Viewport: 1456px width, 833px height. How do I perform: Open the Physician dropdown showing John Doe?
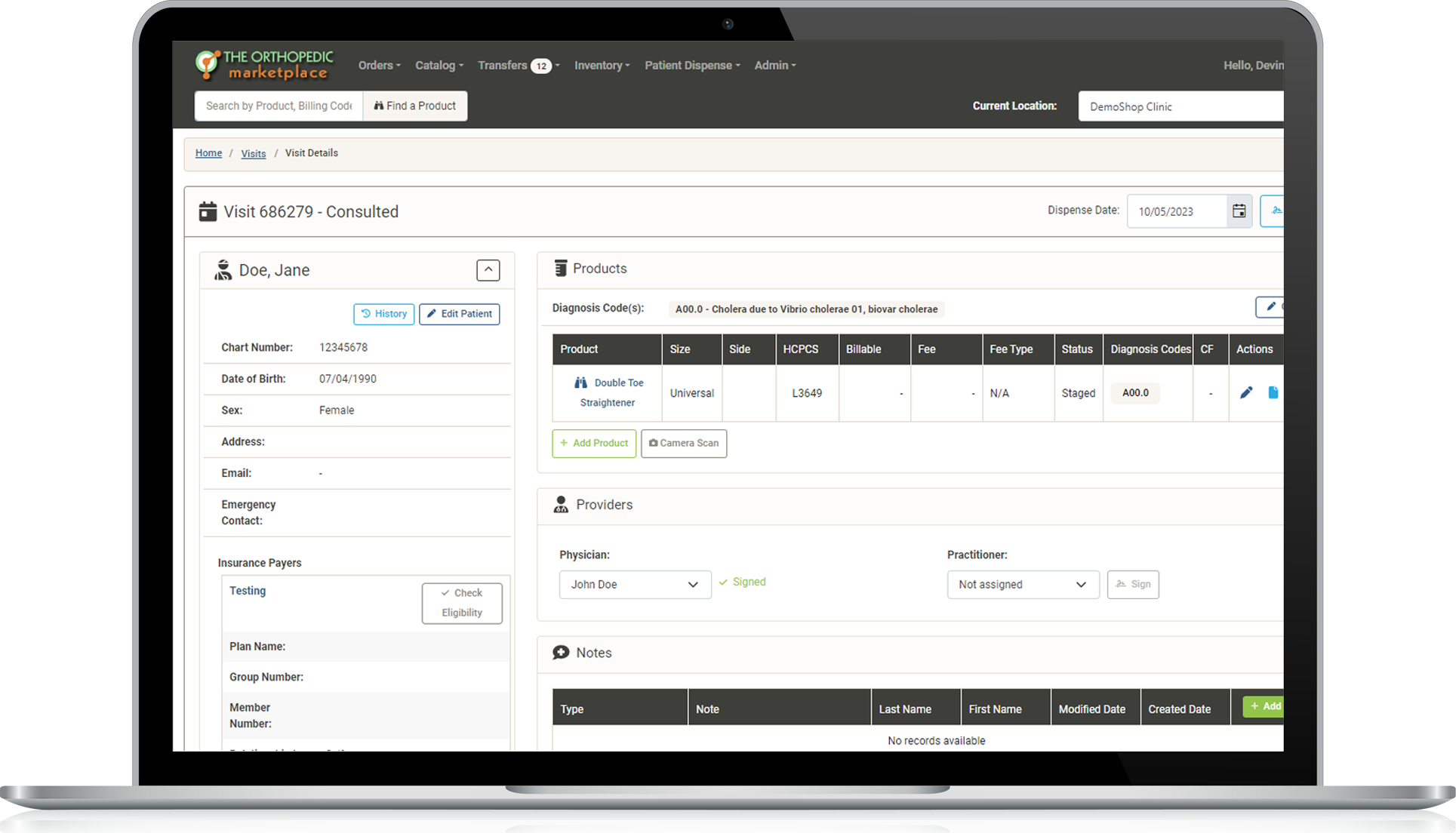click(x=635, y=585)
